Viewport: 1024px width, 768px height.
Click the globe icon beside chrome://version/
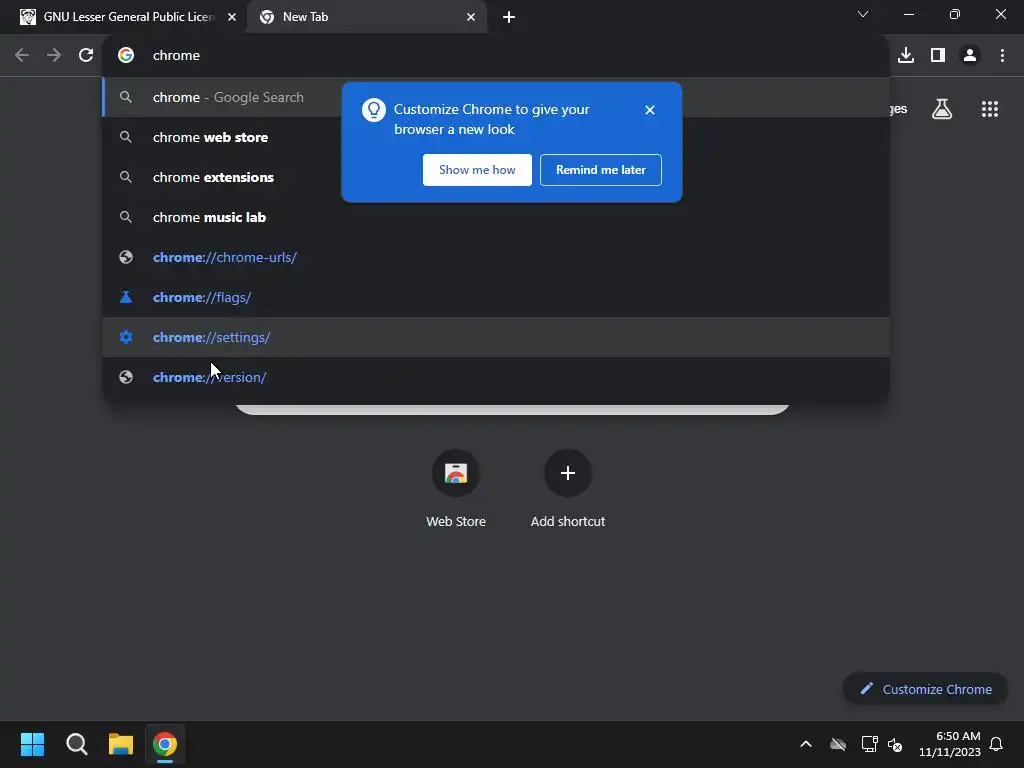click(x=126, y=377)
